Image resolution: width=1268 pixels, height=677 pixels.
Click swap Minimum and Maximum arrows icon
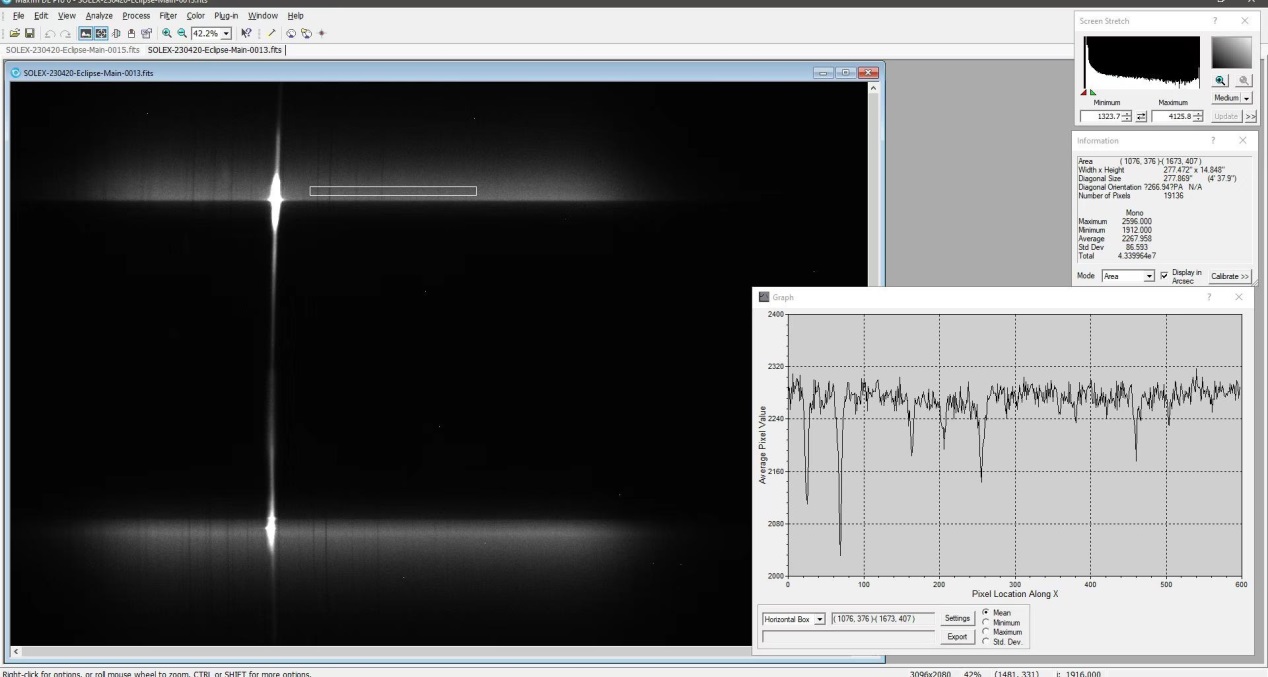point(1142,117)
